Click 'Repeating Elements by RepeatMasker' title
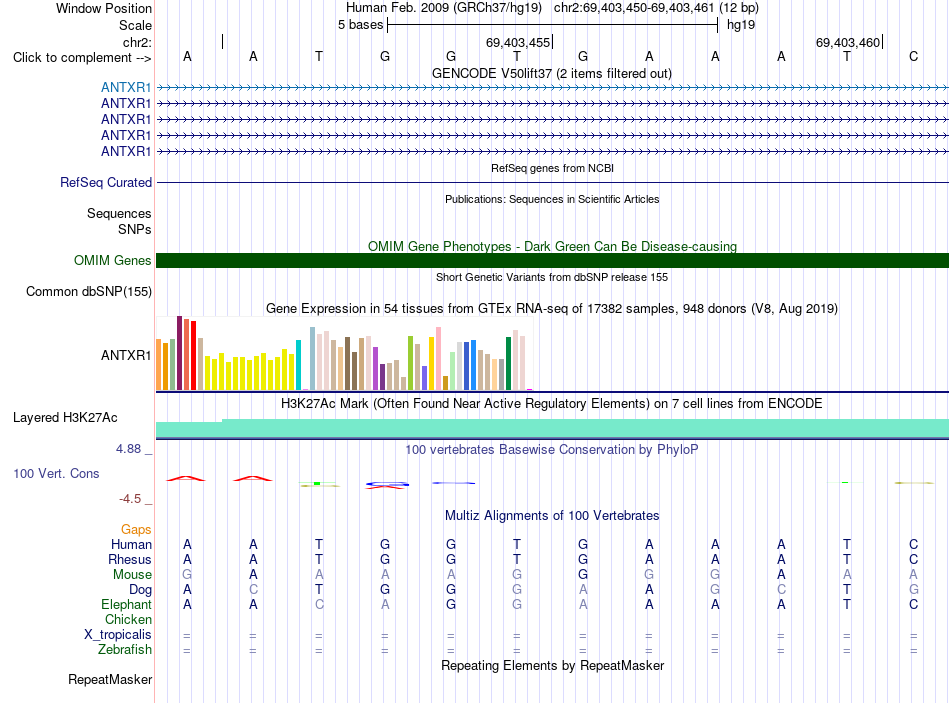950x703 pixels. click(552, 665)
